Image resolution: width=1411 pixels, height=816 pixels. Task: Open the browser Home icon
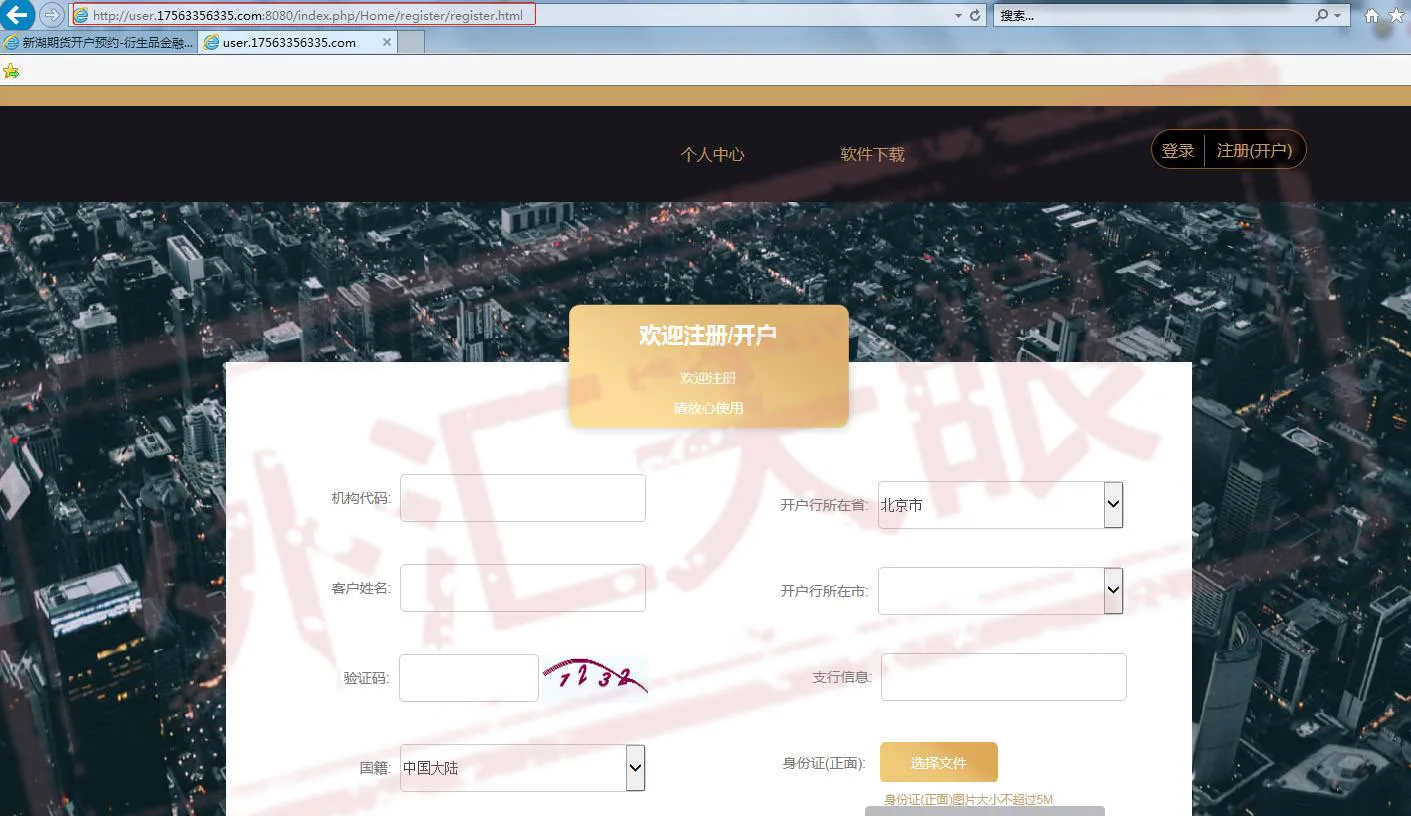1372,15
